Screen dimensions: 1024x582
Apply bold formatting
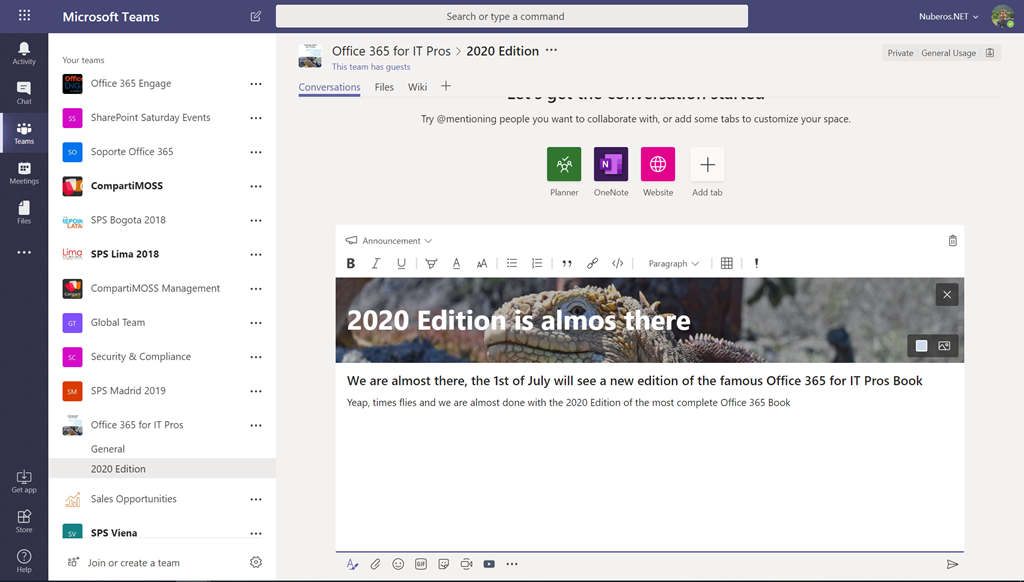coord(351,263)
